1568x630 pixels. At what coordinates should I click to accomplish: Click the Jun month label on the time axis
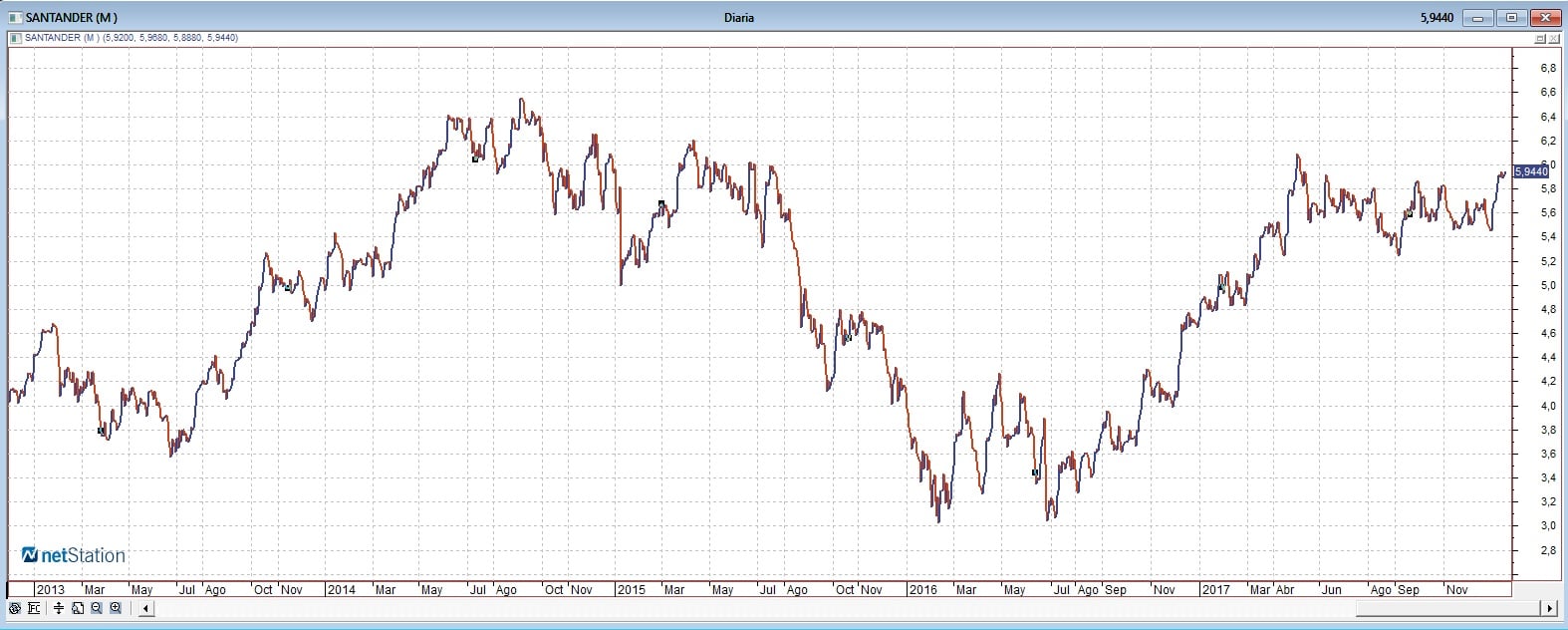tap(1332, 589)
